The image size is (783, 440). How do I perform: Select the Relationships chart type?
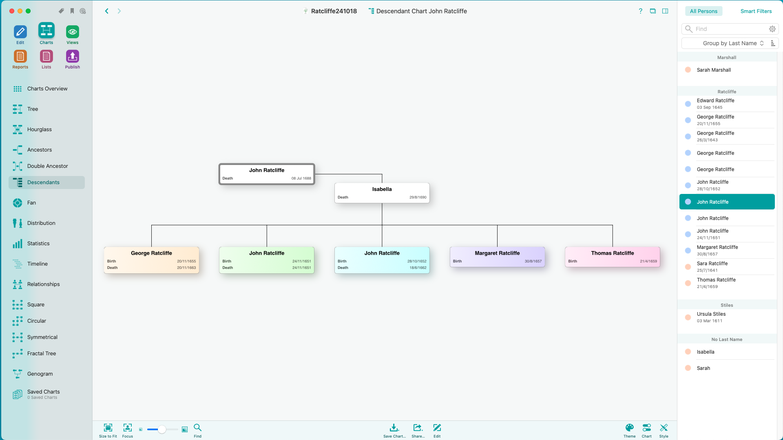click(x=46, y=284)
